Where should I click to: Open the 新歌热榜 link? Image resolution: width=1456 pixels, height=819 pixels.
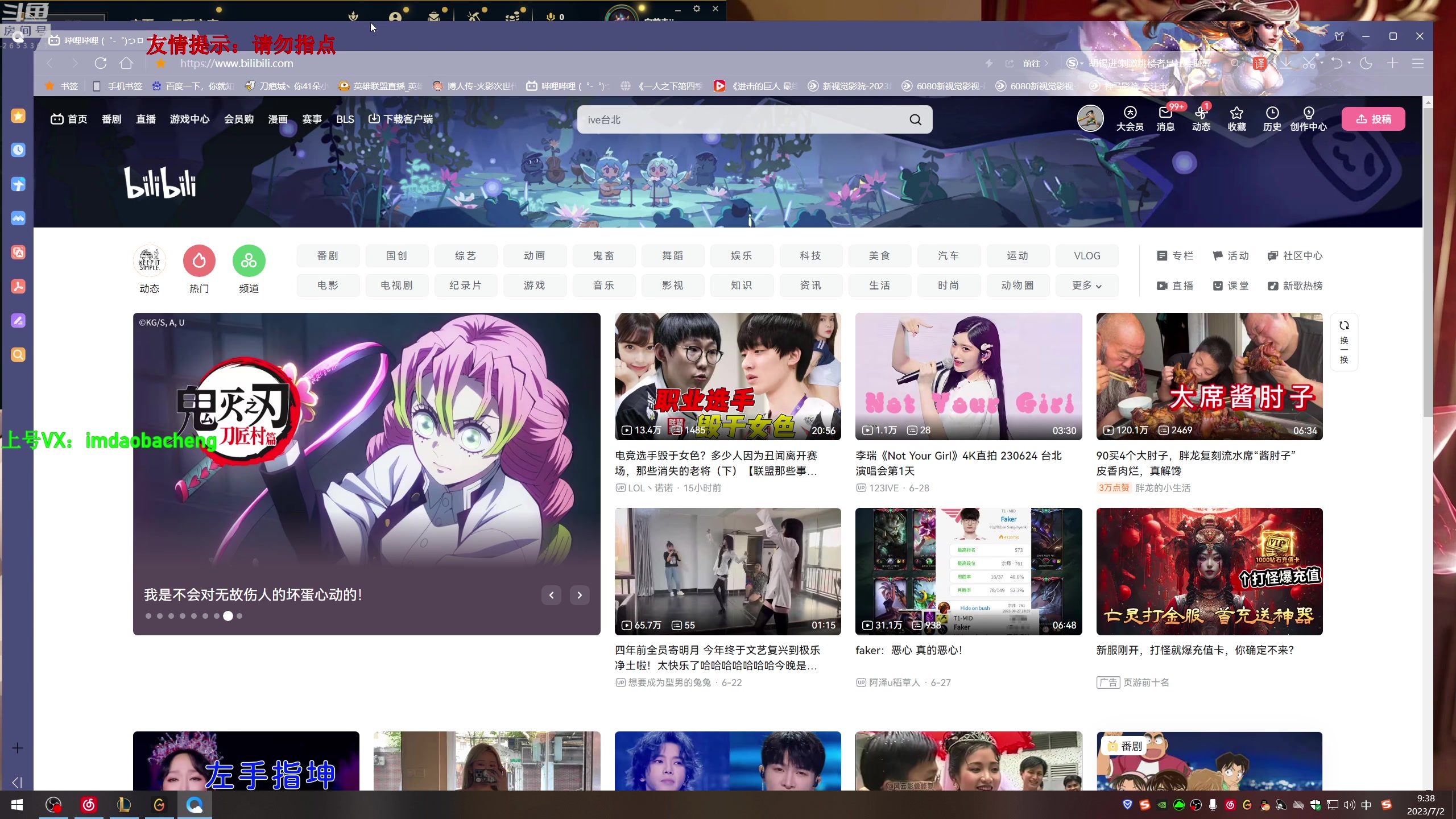point(1295,286)
